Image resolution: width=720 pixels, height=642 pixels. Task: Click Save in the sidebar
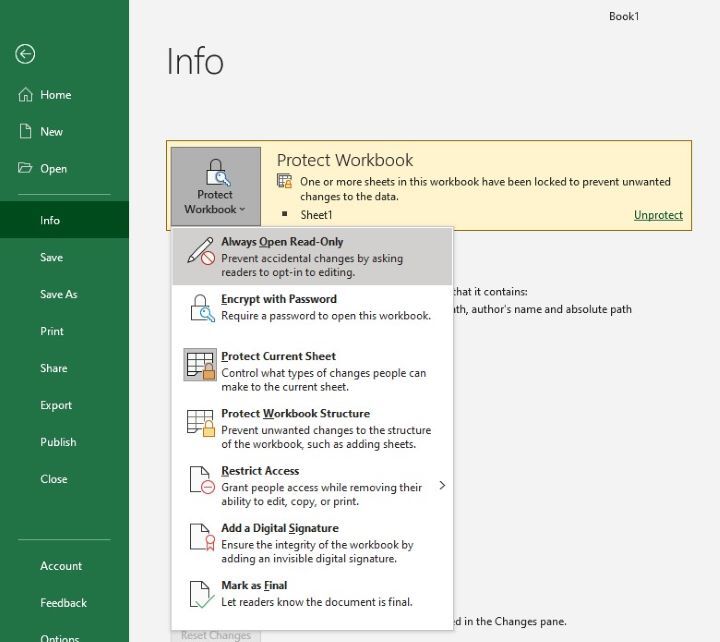(x=64, y=257)
